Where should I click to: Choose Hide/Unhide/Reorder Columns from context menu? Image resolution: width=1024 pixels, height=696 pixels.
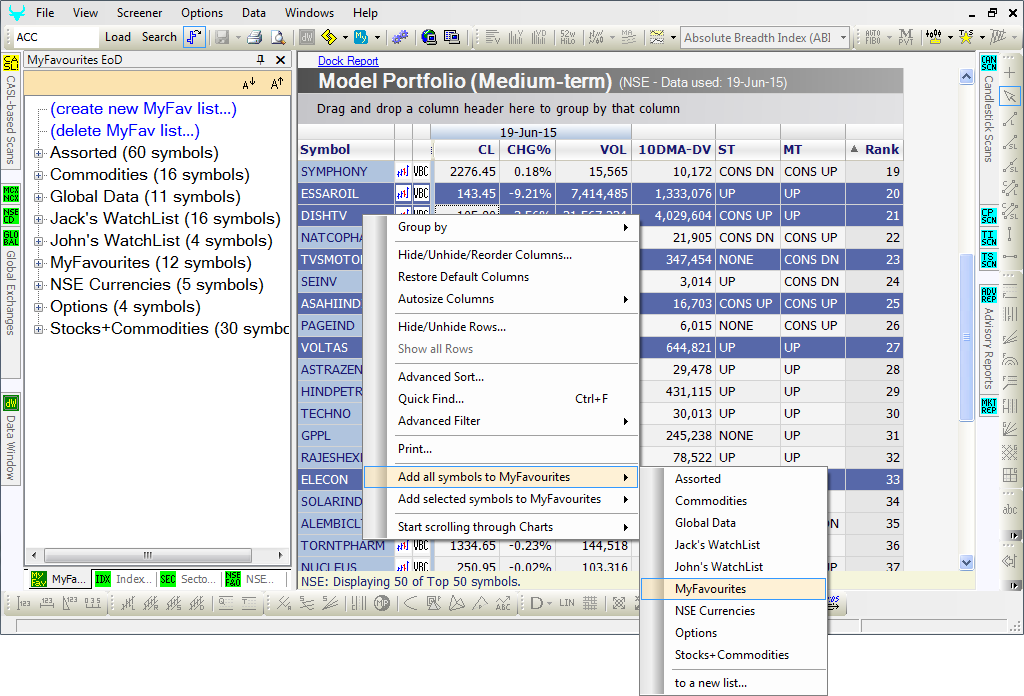coord(485,255)
